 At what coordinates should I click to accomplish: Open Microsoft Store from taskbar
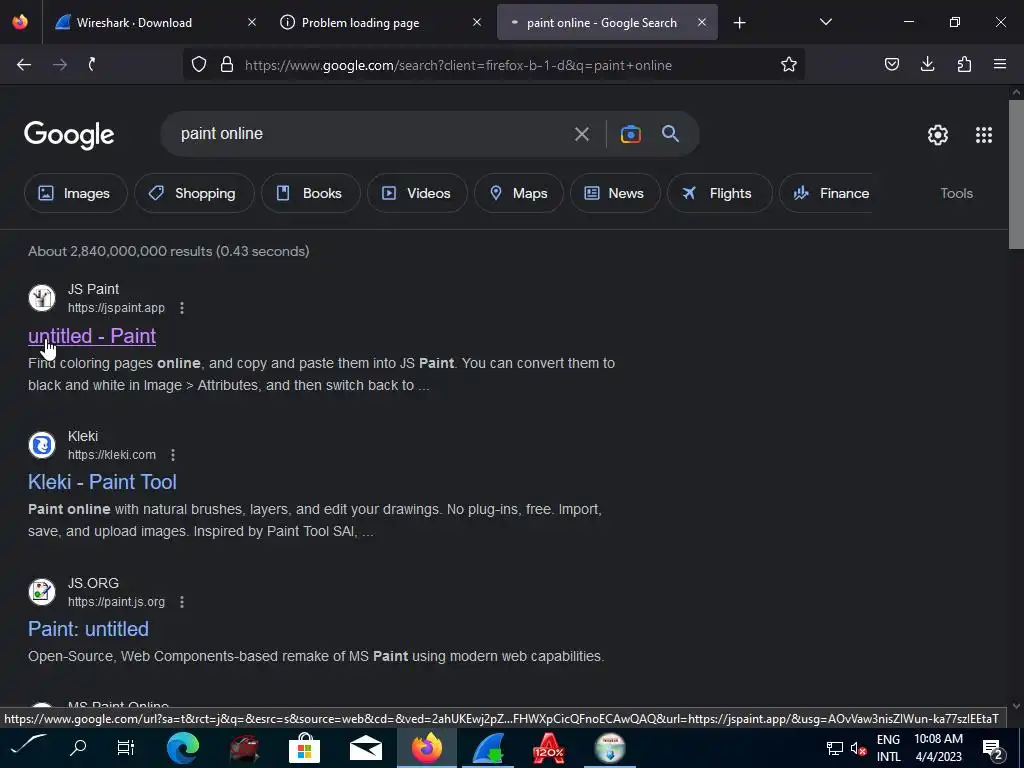tap(304, 748)
